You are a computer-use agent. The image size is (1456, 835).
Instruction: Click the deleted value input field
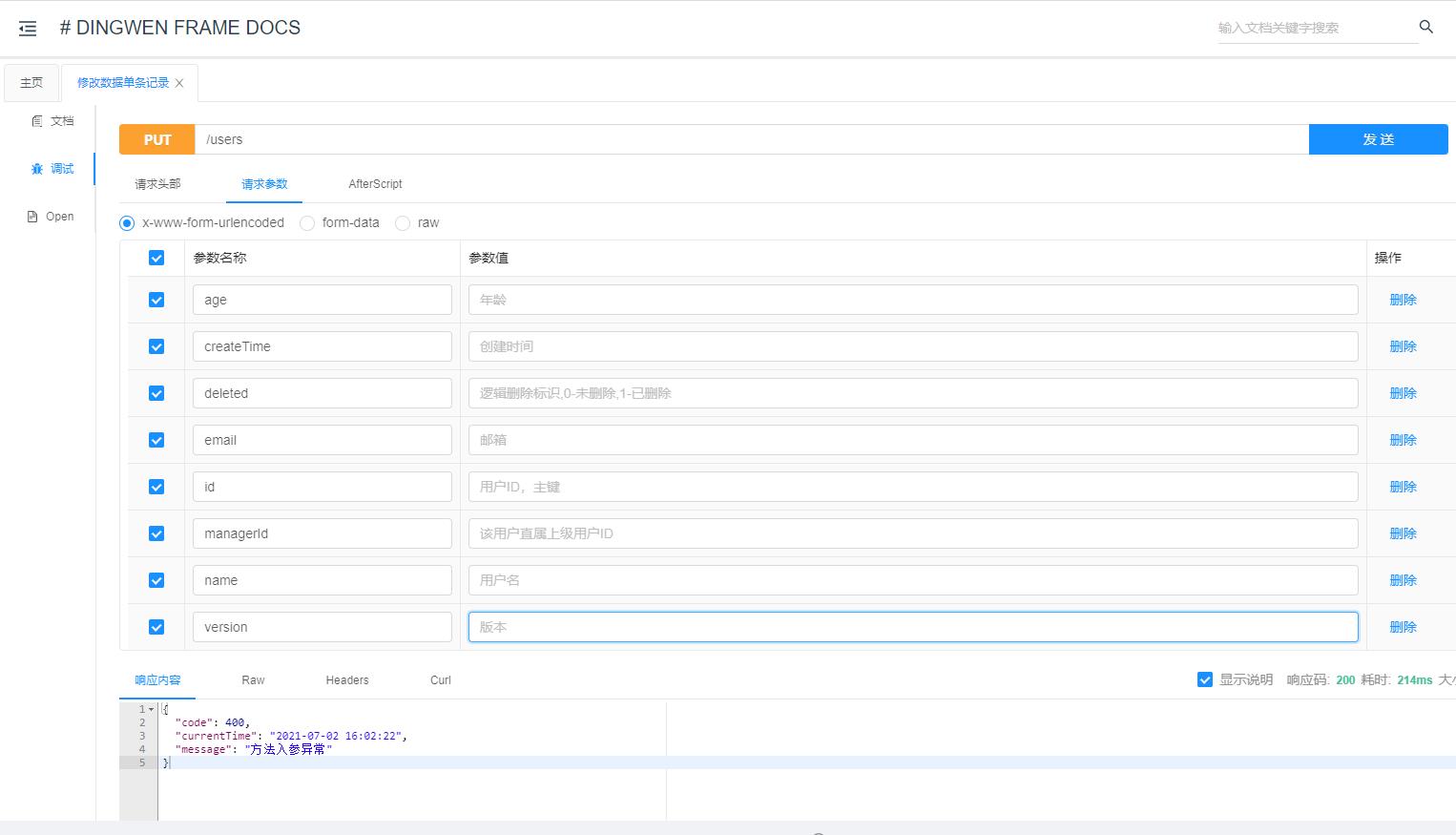(x=913, y=393)
